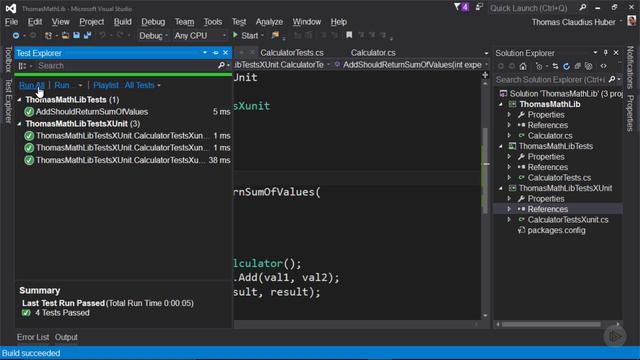
Task: Click the Solution Explorer search magnifier icon
Action: pyautogui.click(x=611, y=80)
